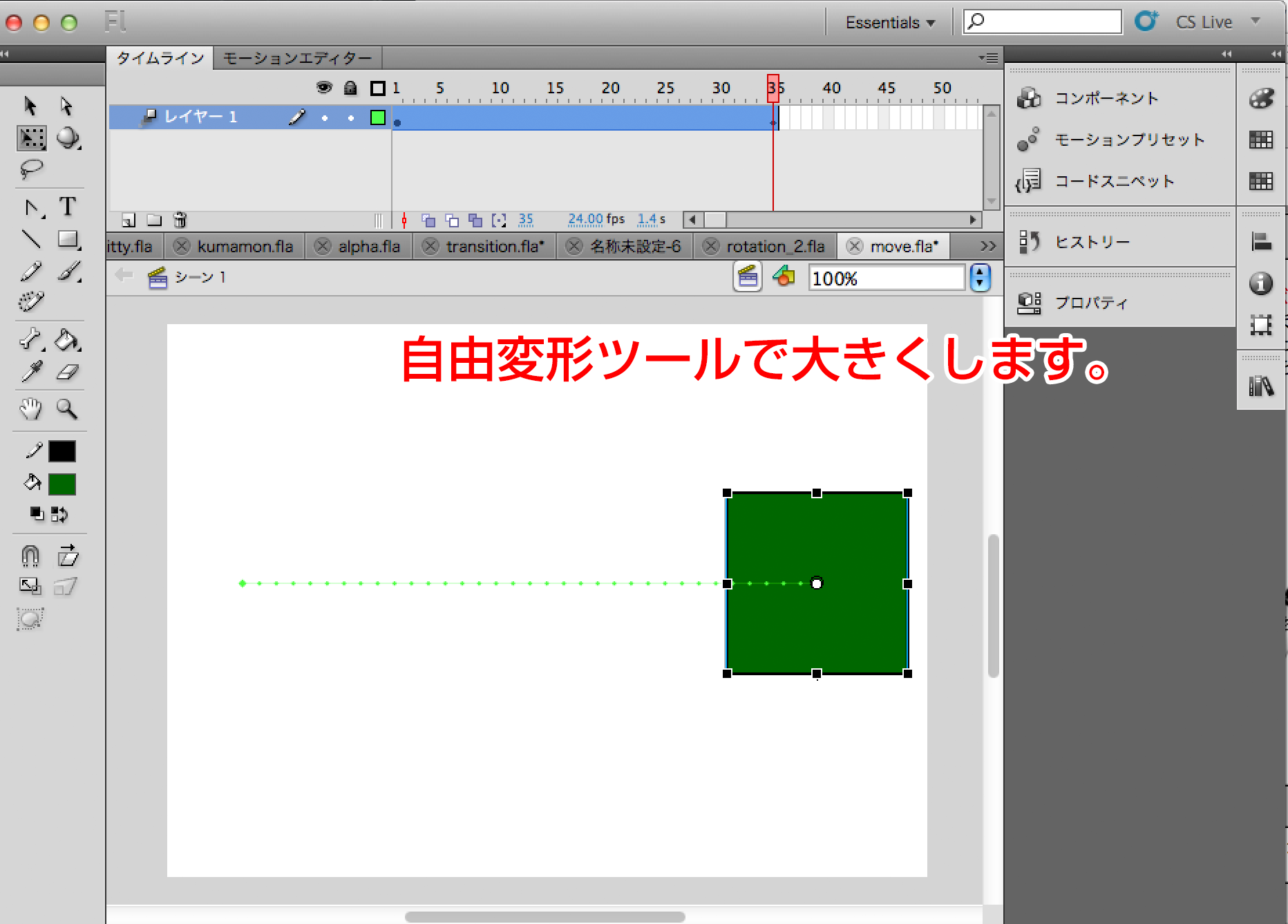
Task: Expand hidden document tabs with chevron
Action: (x=987, y=246)
